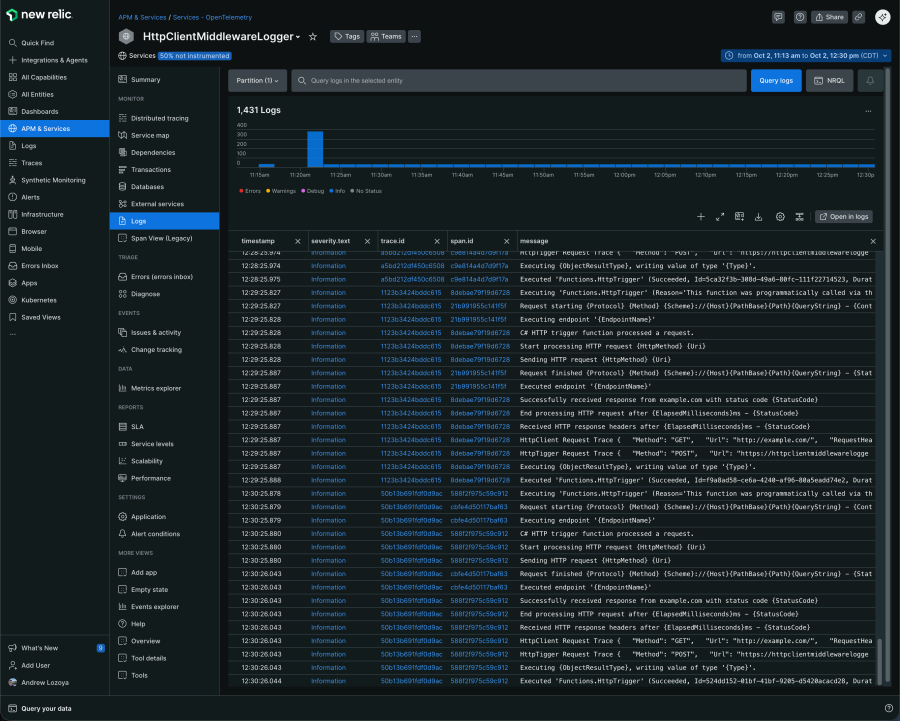Download the logs table data
Image resolution: width=900 pixels, height=721 pixels.
(x=758, y=216)
